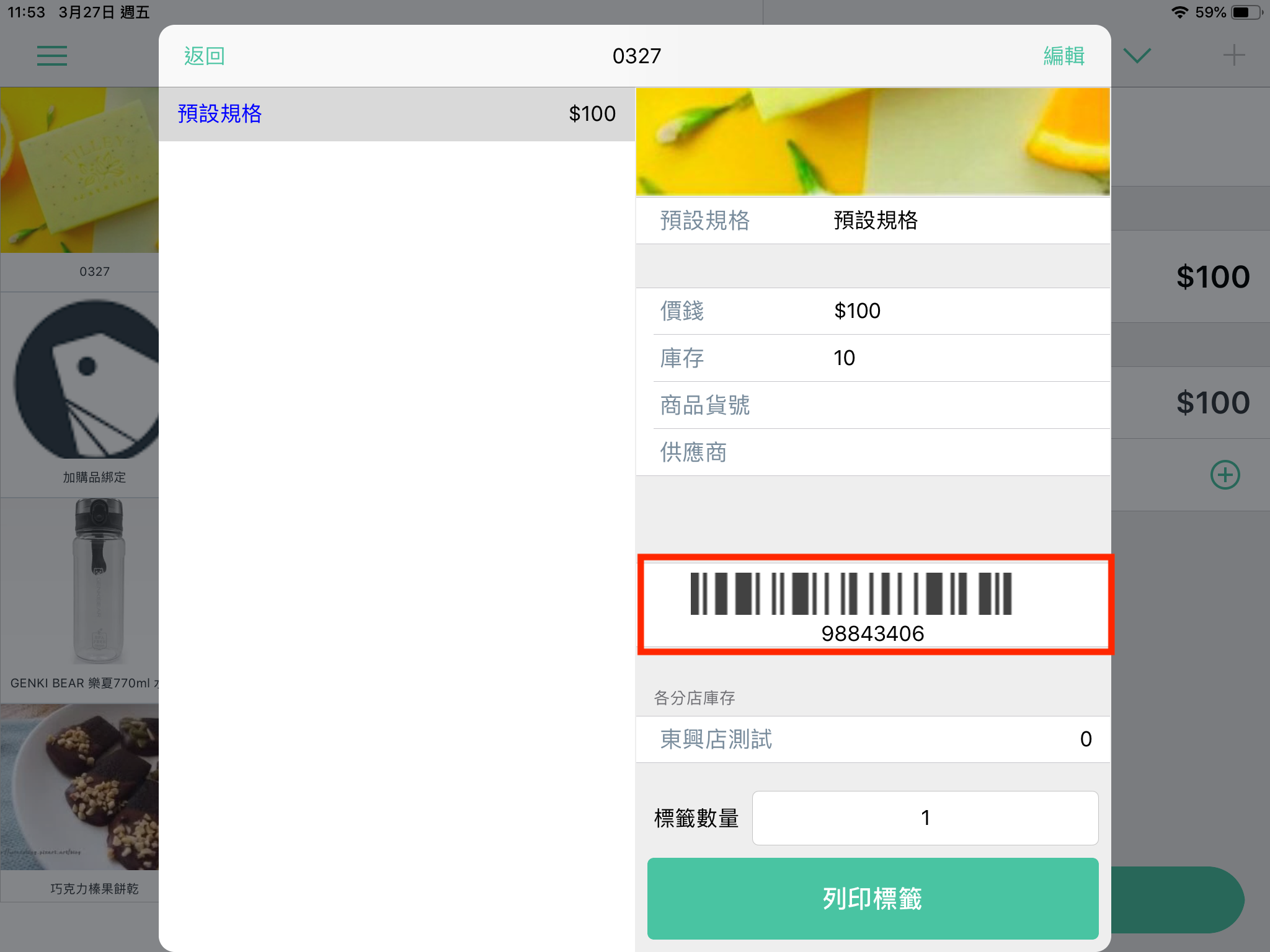Screen dimensions: 1270x952
Task: Tap the circled plus add icon
Action: (x=1225, y=475)
